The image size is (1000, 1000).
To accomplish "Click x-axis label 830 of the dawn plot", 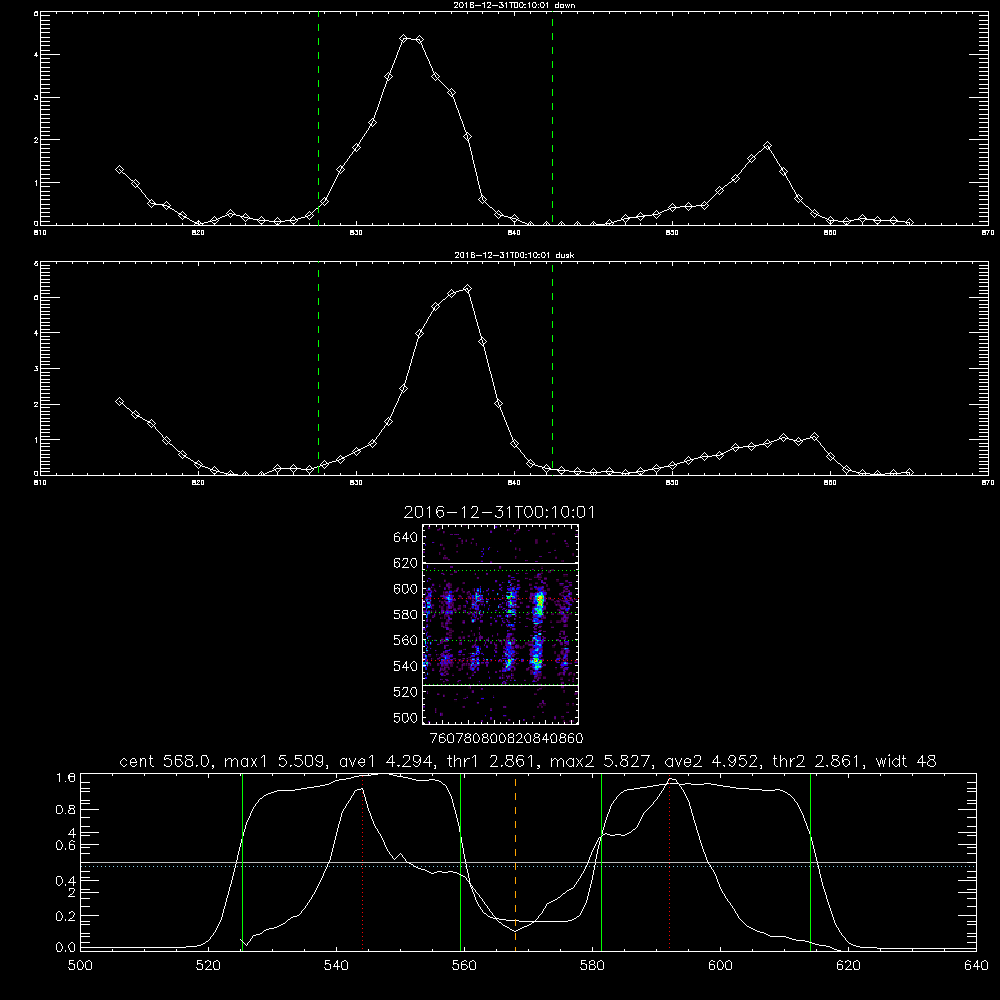I will pos(356,233).
